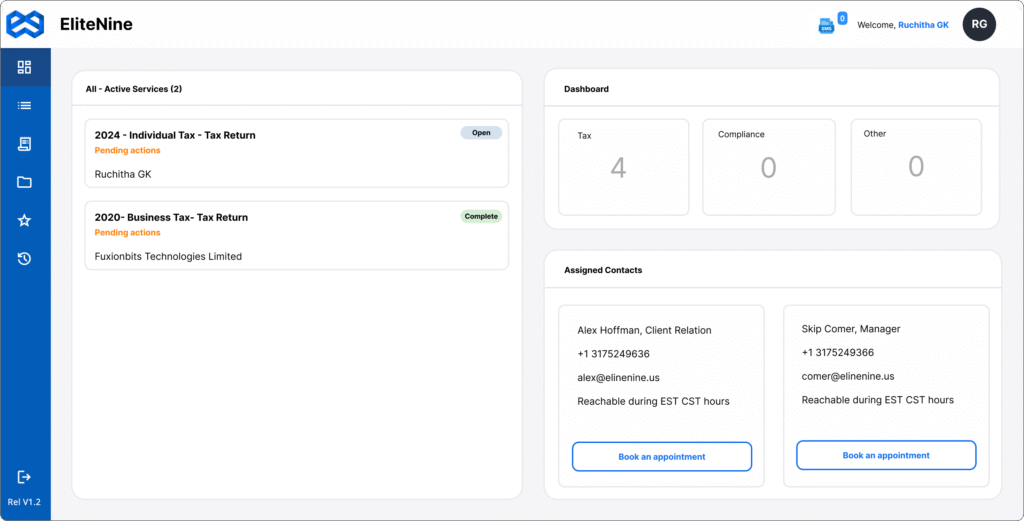
Task: Click Pending actions under 2020 Business Tax
Action: tap(127, 233)
